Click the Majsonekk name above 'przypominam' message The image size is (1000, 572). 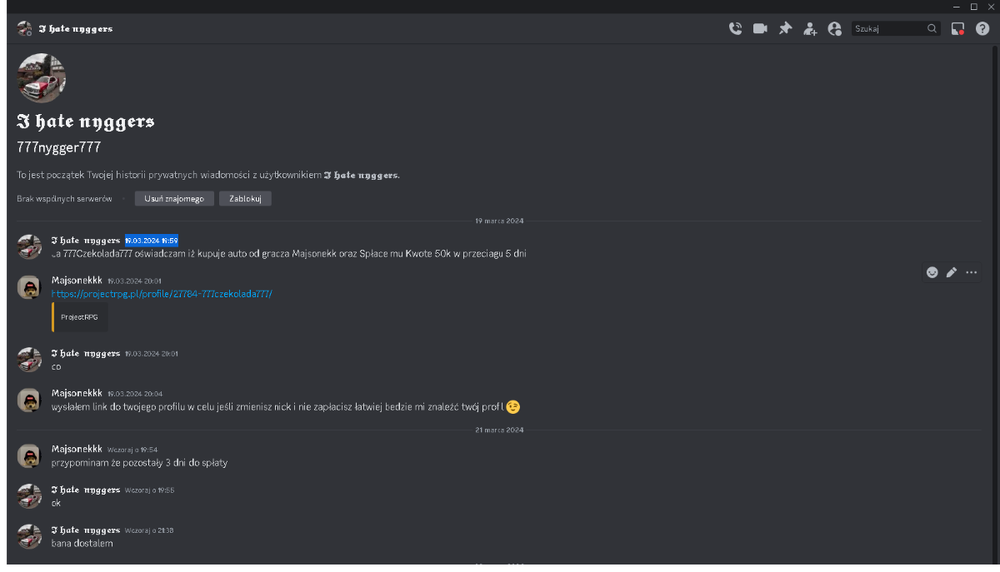77,449
